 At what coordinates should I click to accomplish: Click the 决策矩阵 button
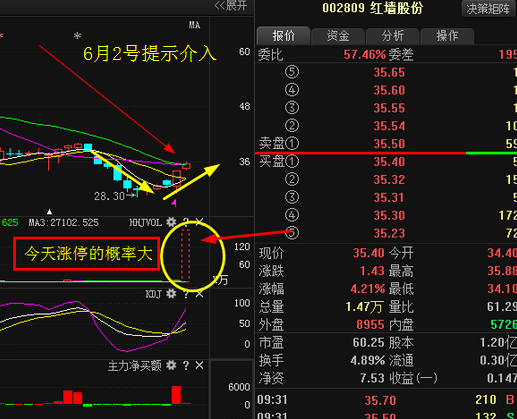[x=488, y=9]
